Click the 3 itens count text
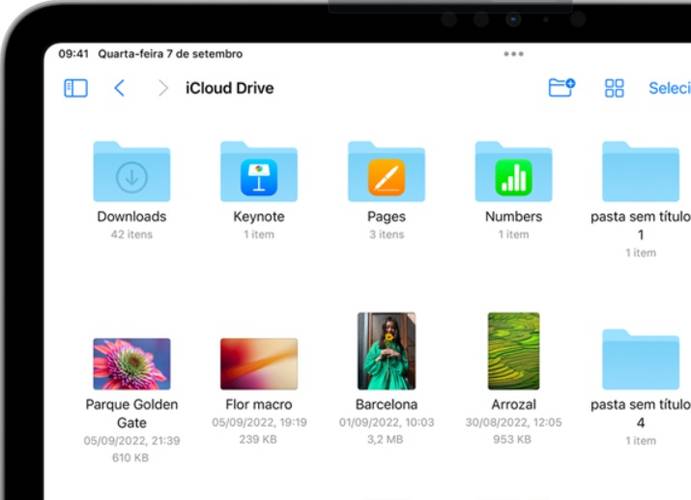Viewport: 691px width, 500px height. pyautogui.click(x=386, y=234)
